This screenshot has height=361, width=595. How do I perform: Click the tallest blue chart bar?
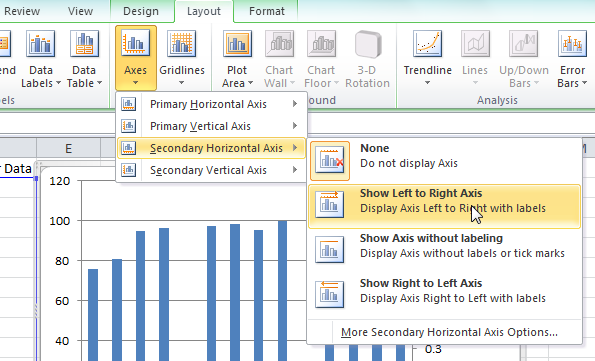282,290
